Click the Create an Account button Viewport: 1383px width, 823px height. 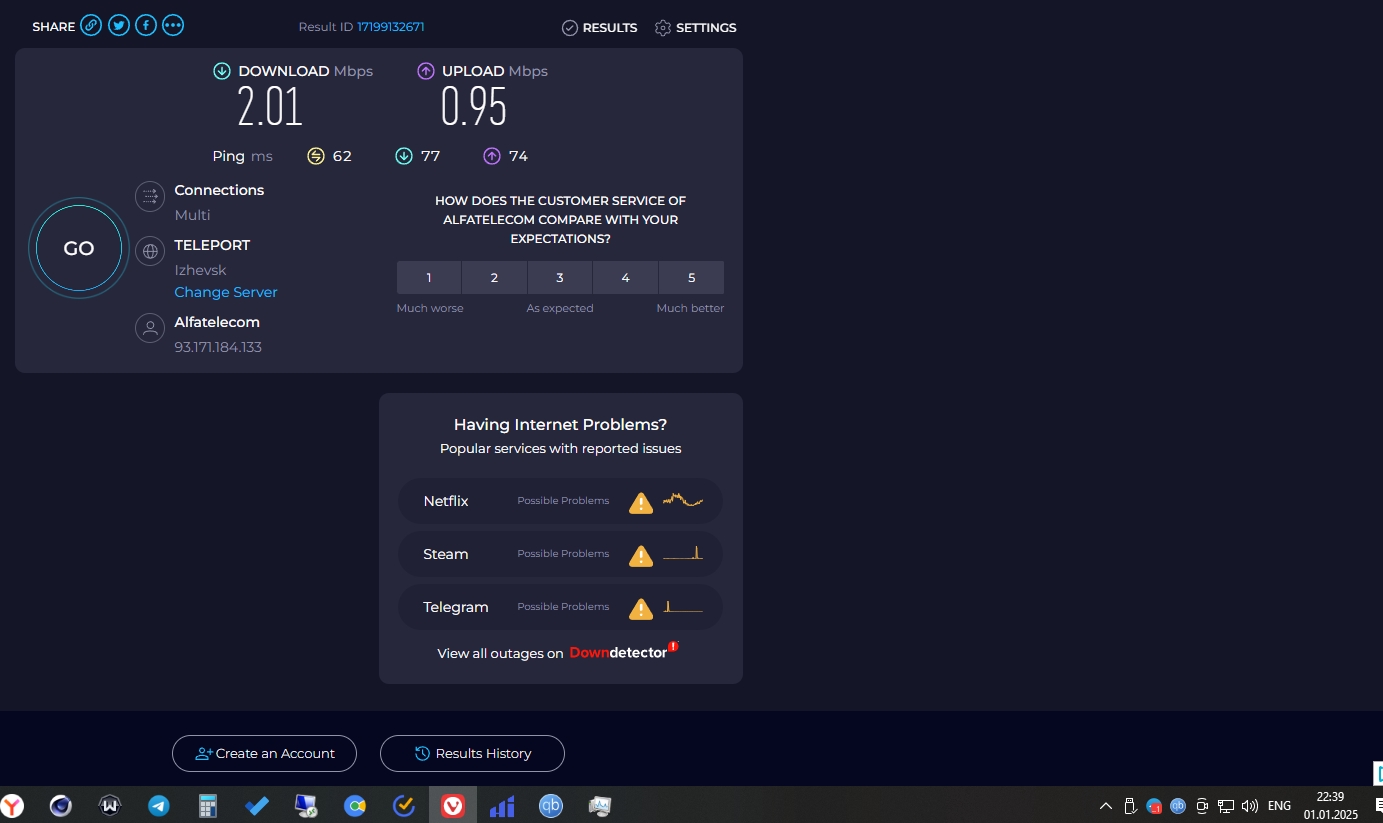[264, 753]
